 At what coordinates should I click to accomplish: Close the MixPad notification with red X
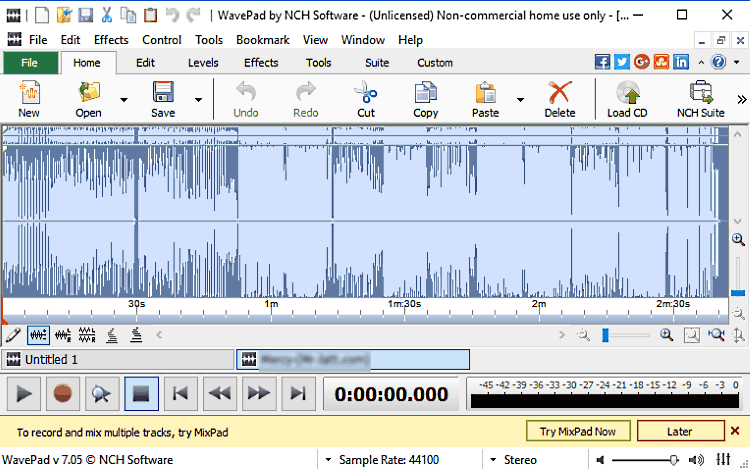click(x=736, y=431)
